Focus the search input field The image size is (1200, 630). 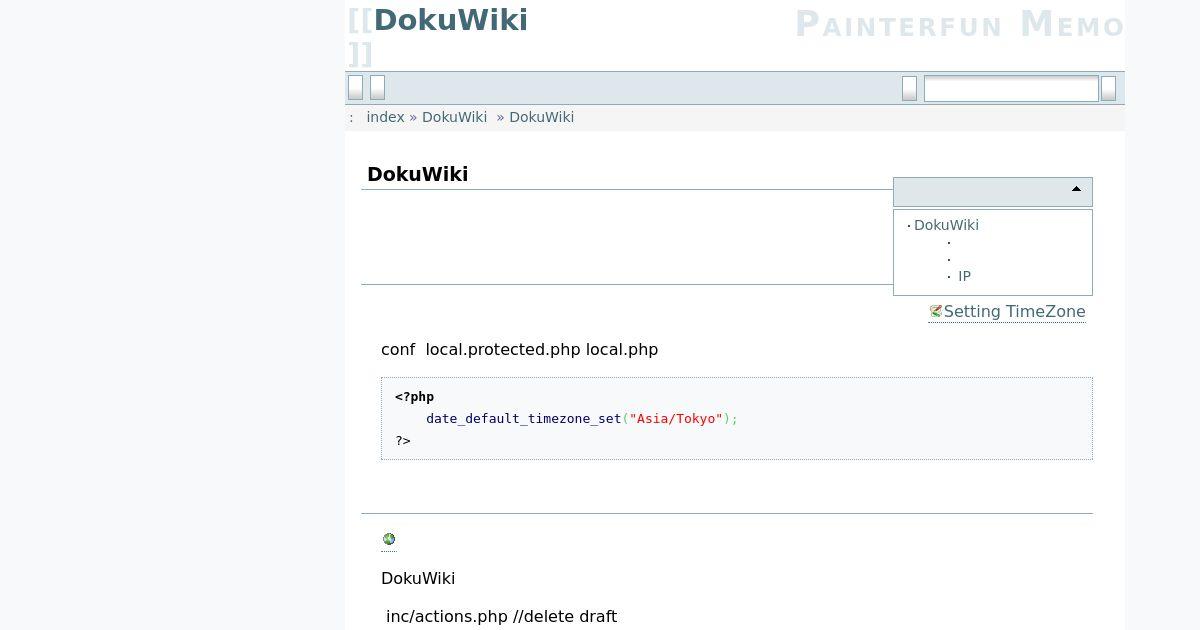pos(1011,89)
